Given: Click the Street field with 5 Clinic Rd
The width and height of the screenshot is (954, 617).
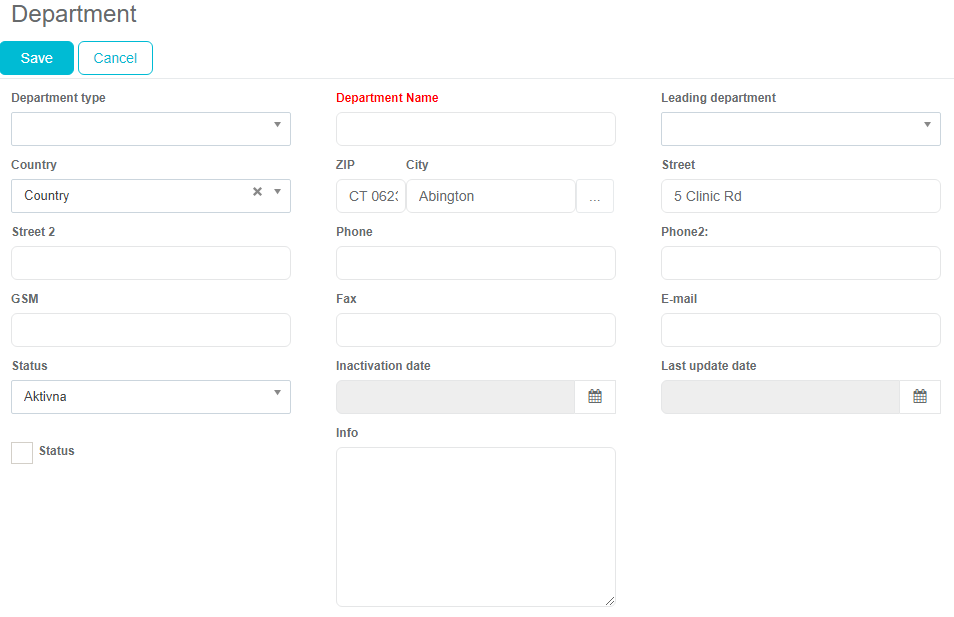Looking at the screenshot, I should [x=800, y=197].
